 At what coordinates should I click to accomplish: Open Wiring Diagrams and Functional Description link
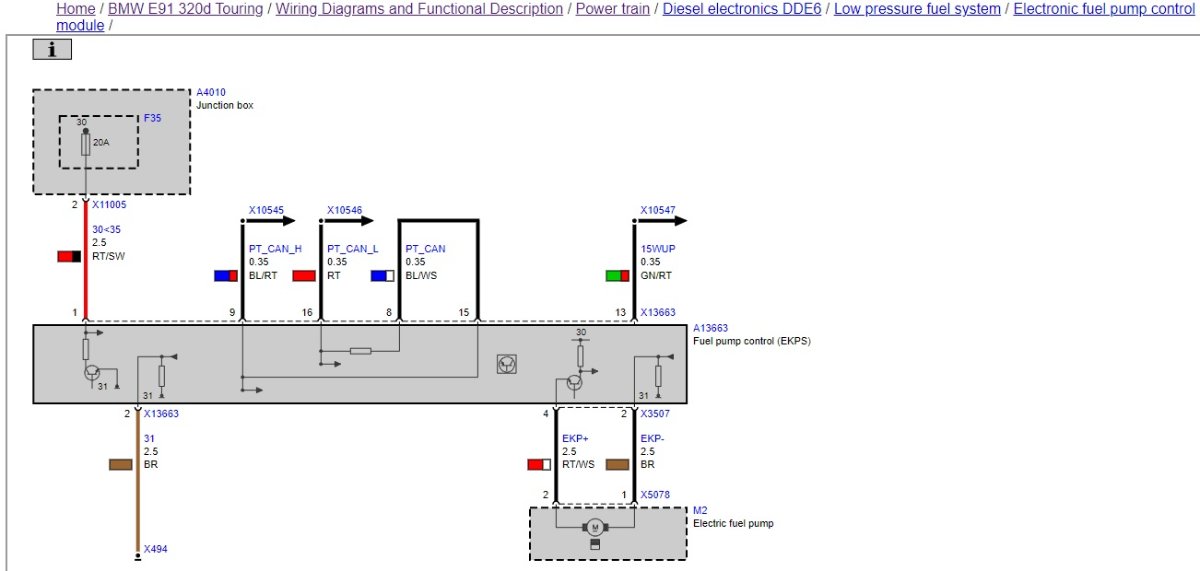click(419, 9)
